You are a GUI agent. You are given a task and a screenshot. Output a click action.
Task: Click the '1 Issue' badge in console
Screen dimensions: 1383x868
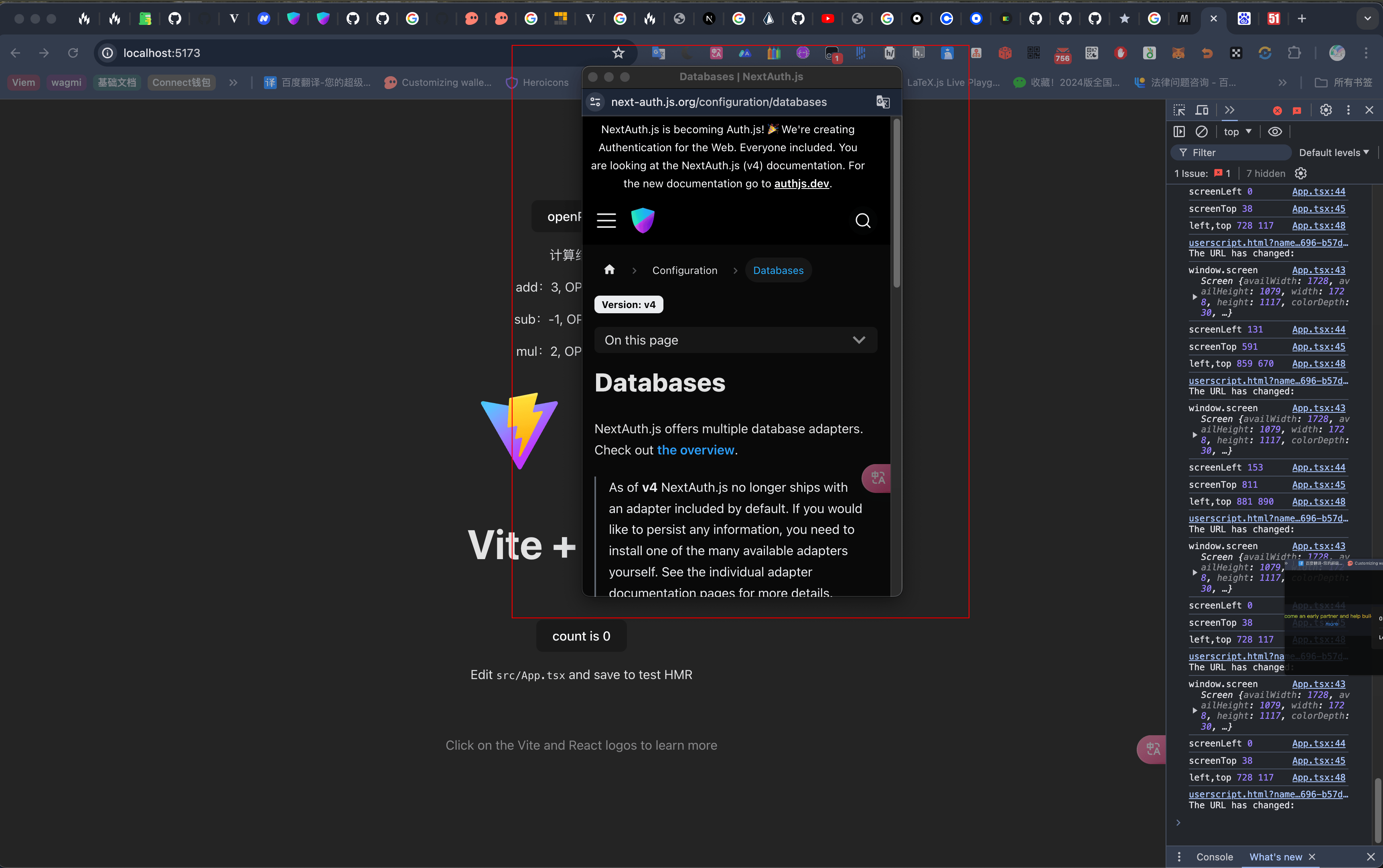1202,173
